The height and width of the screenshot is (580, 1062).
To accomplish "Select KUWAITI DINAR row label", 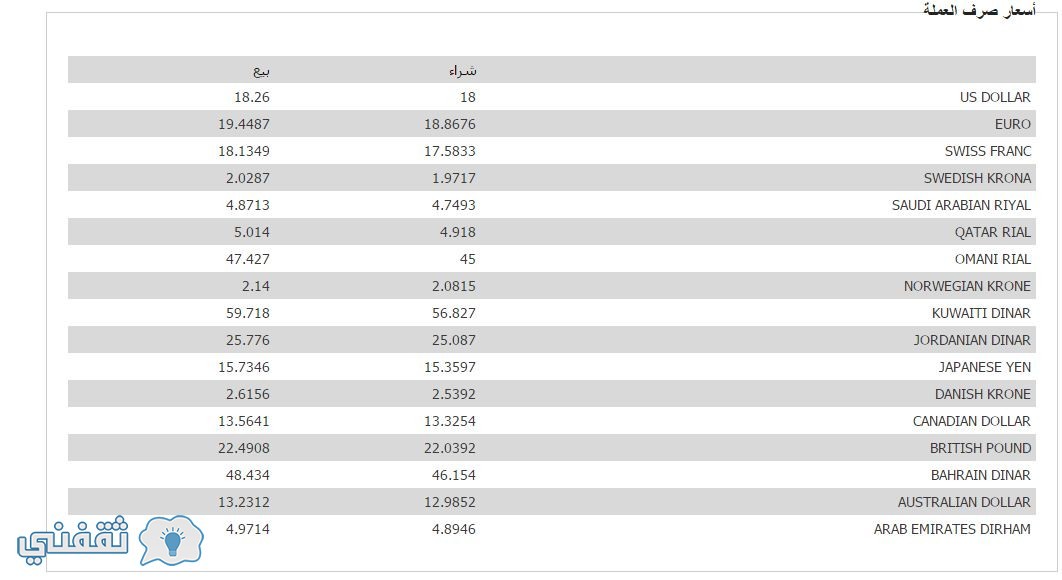I will [981, 313].
